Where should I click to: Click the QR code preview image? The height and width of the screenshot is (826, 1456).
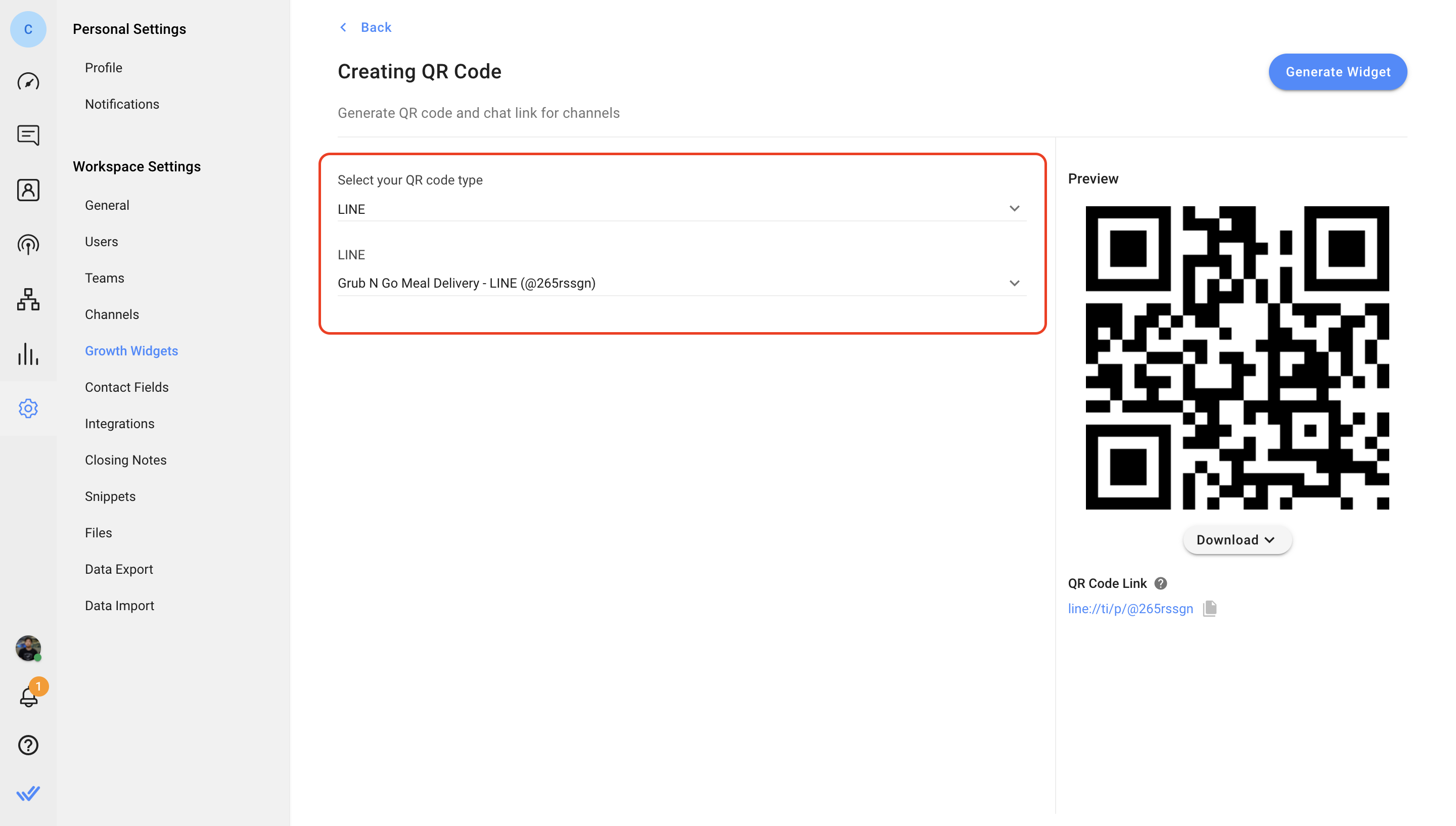coord(1237,357)
